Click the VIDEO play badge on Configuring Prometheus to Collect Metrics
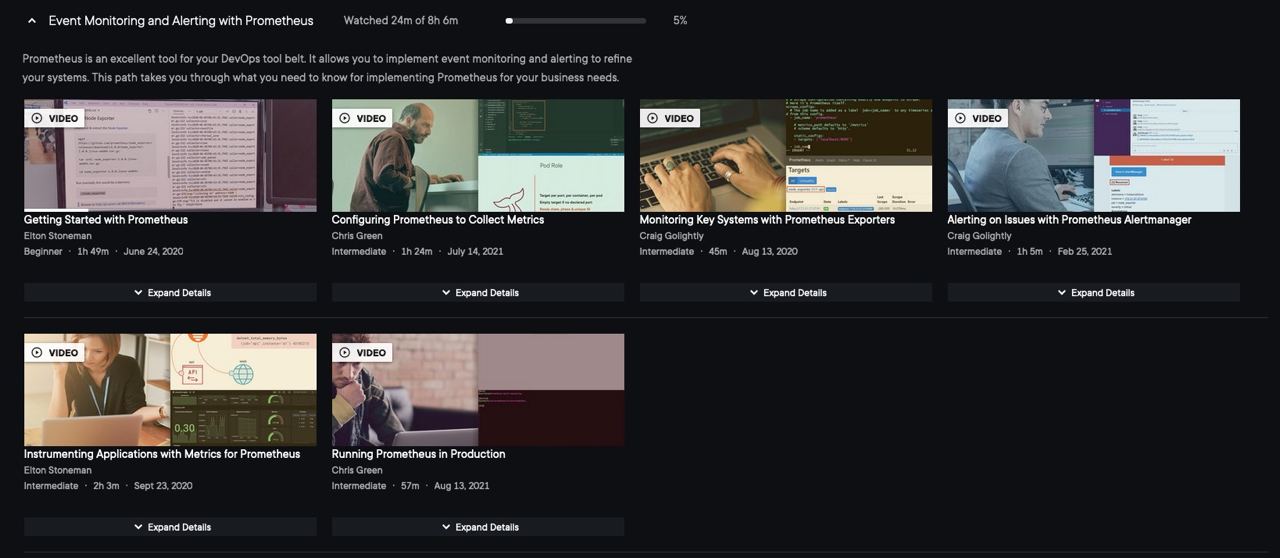The width and height of the screenshot is (1280, 558). click(x=362, y=118)
